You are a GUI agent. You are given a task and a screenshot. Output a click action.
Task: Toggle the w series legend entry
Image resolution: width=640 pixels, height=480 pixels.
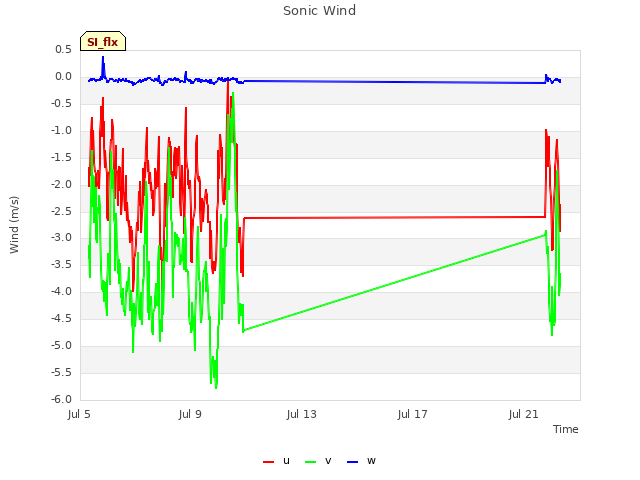pyautogui.click(x=361, y=461)
